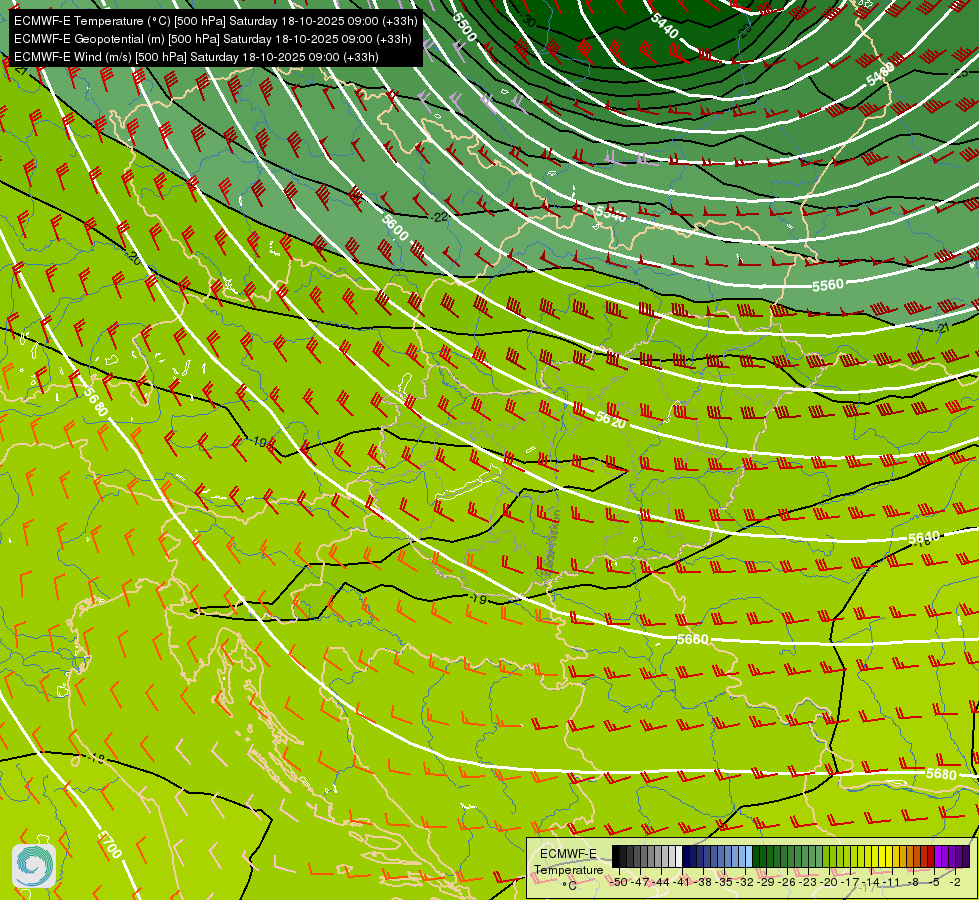The image size is (979, 900).
Task: Click the -21 isotherm label
Action: click(x=943, y=328)
